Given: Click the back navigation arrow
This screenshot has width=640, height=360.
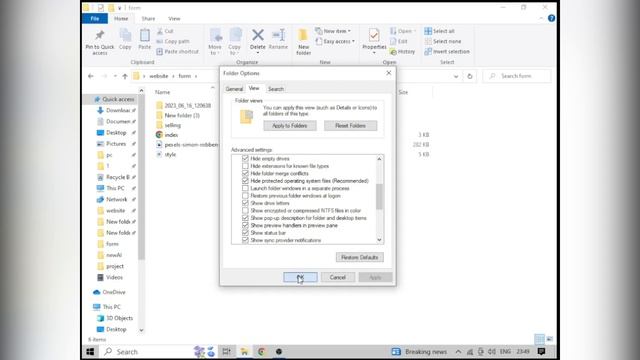Looking at the screenshot, I should (x=91, y=76).
